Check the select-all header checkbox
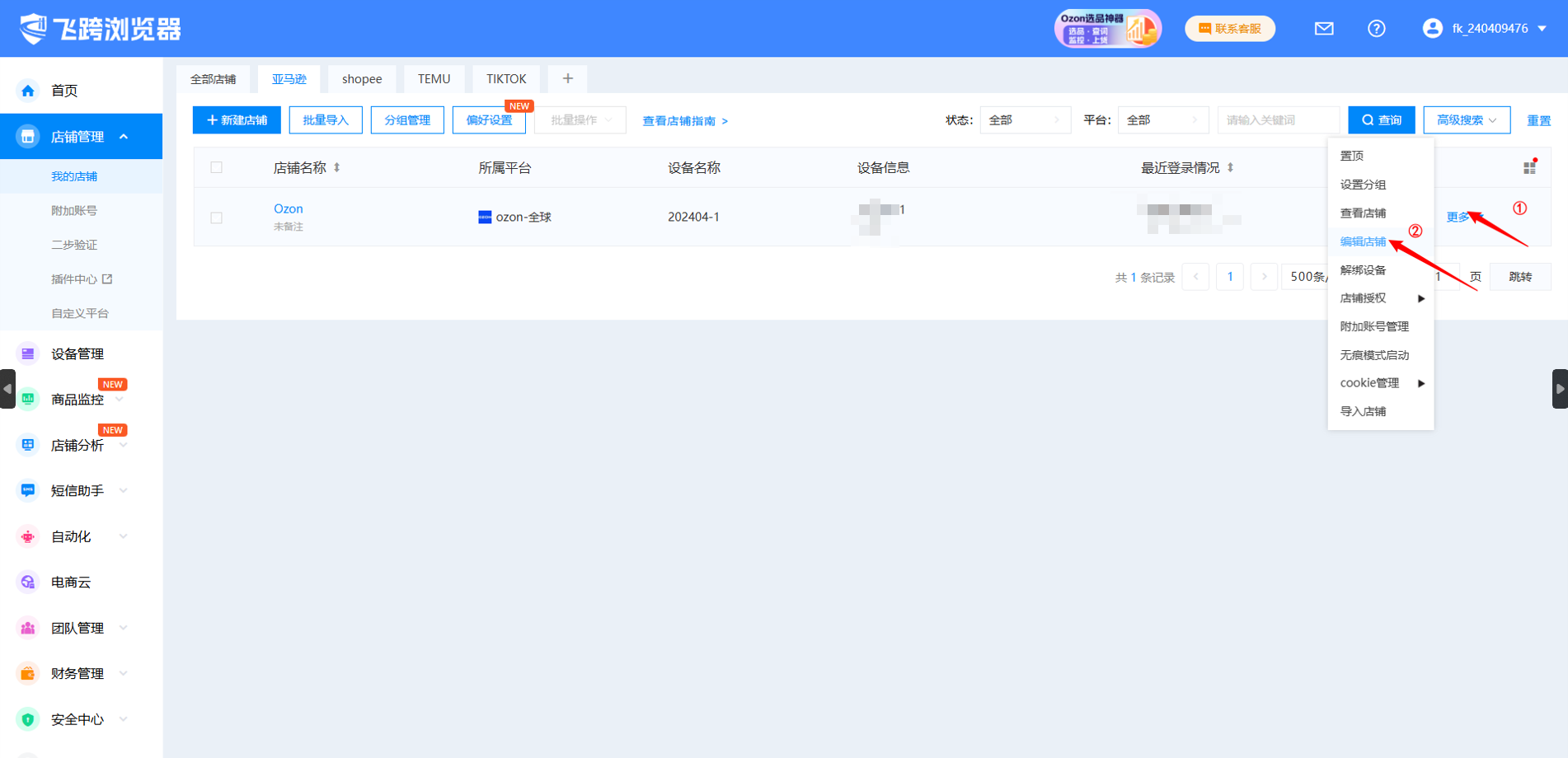The image size is (1568, 758). tap(217, 167)
